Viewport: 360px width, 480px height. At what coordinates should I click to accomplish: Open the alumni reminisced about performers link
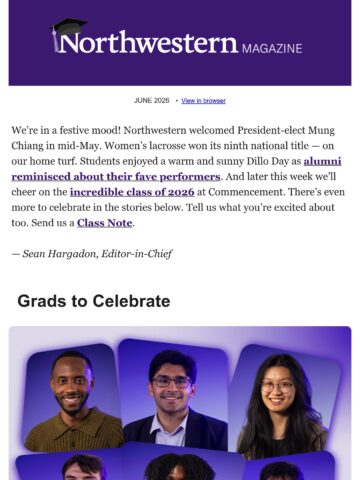pos(176,169)
